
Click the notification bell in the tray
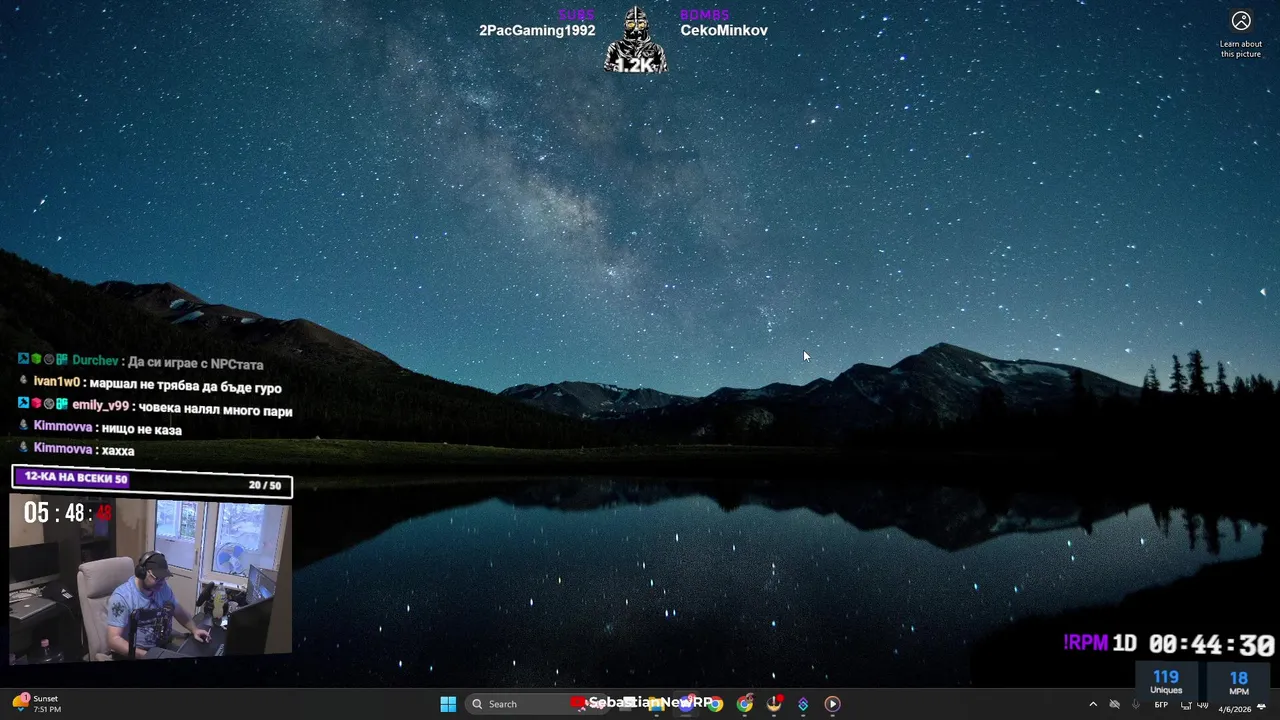(x=1262, y=708)
